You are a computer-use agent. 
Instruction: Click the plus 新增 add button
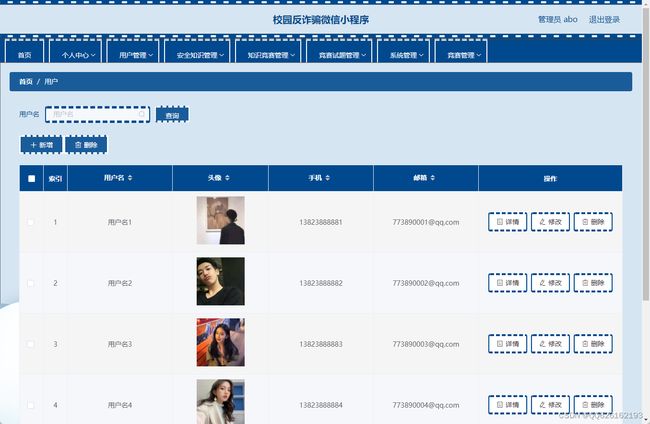[41, 145]
